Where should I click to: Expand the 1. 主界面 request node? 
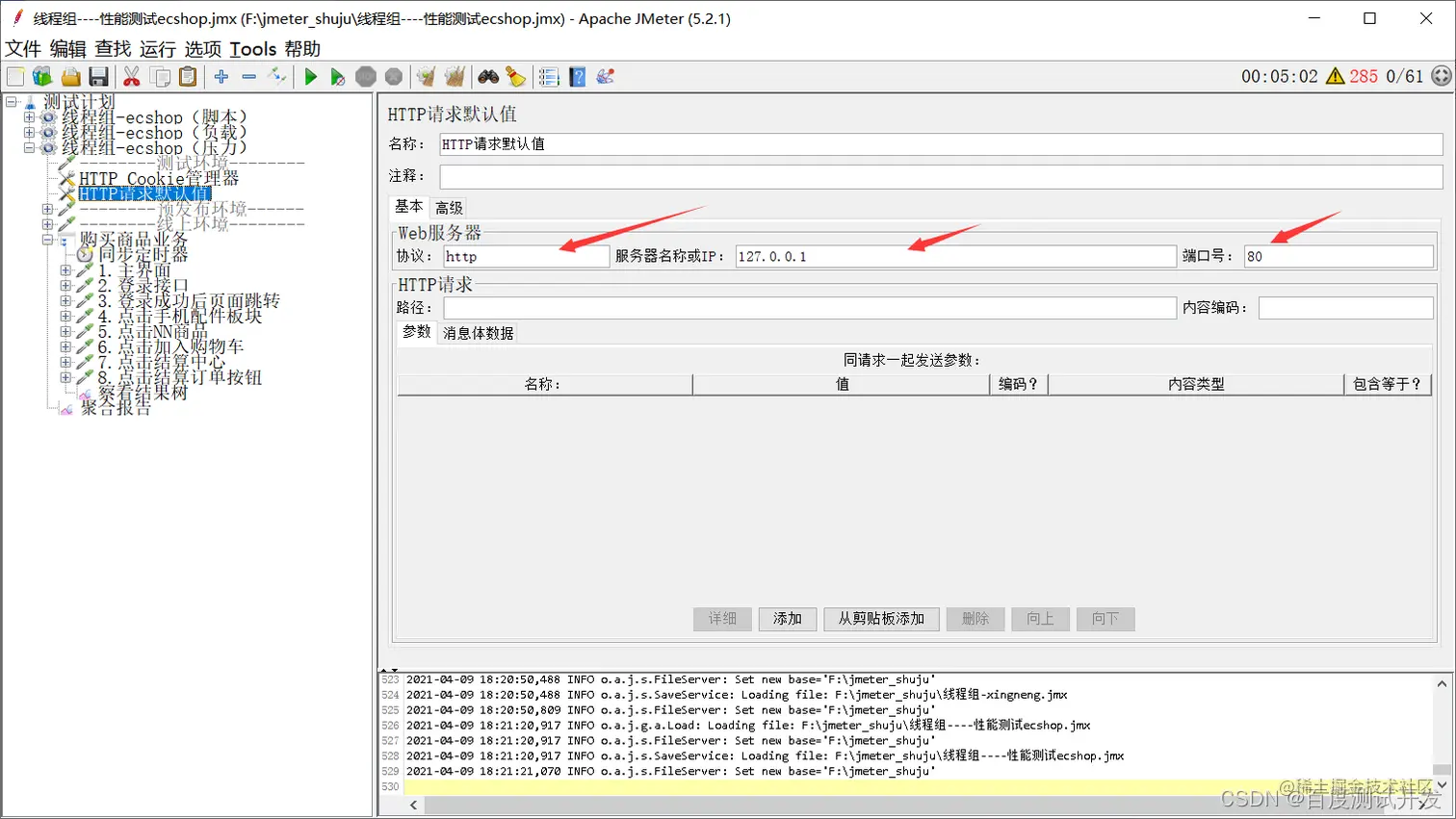65,270
